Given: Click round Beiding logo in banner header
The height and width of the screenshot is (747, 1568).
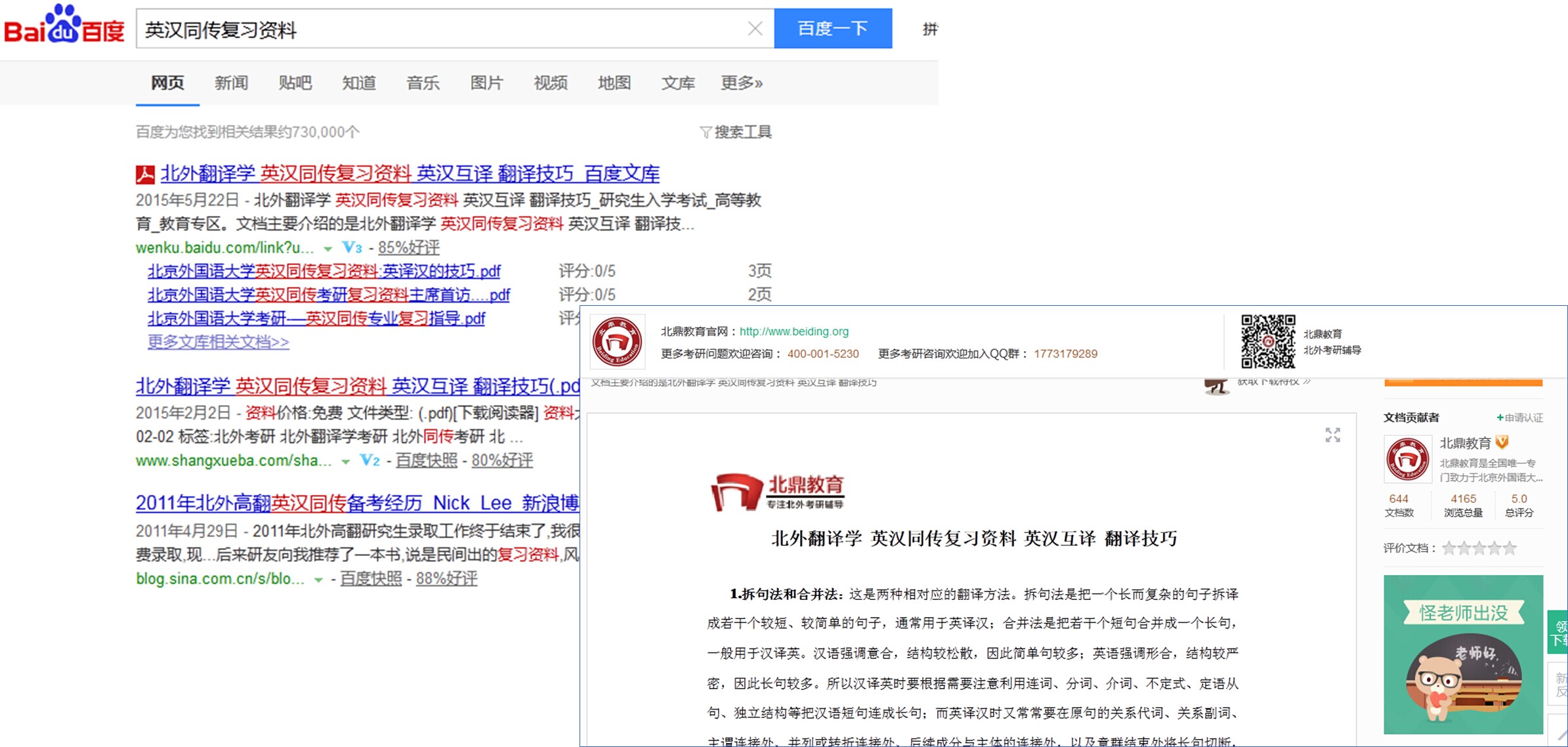Looking at the screenshot, I should tap(617, 341).
